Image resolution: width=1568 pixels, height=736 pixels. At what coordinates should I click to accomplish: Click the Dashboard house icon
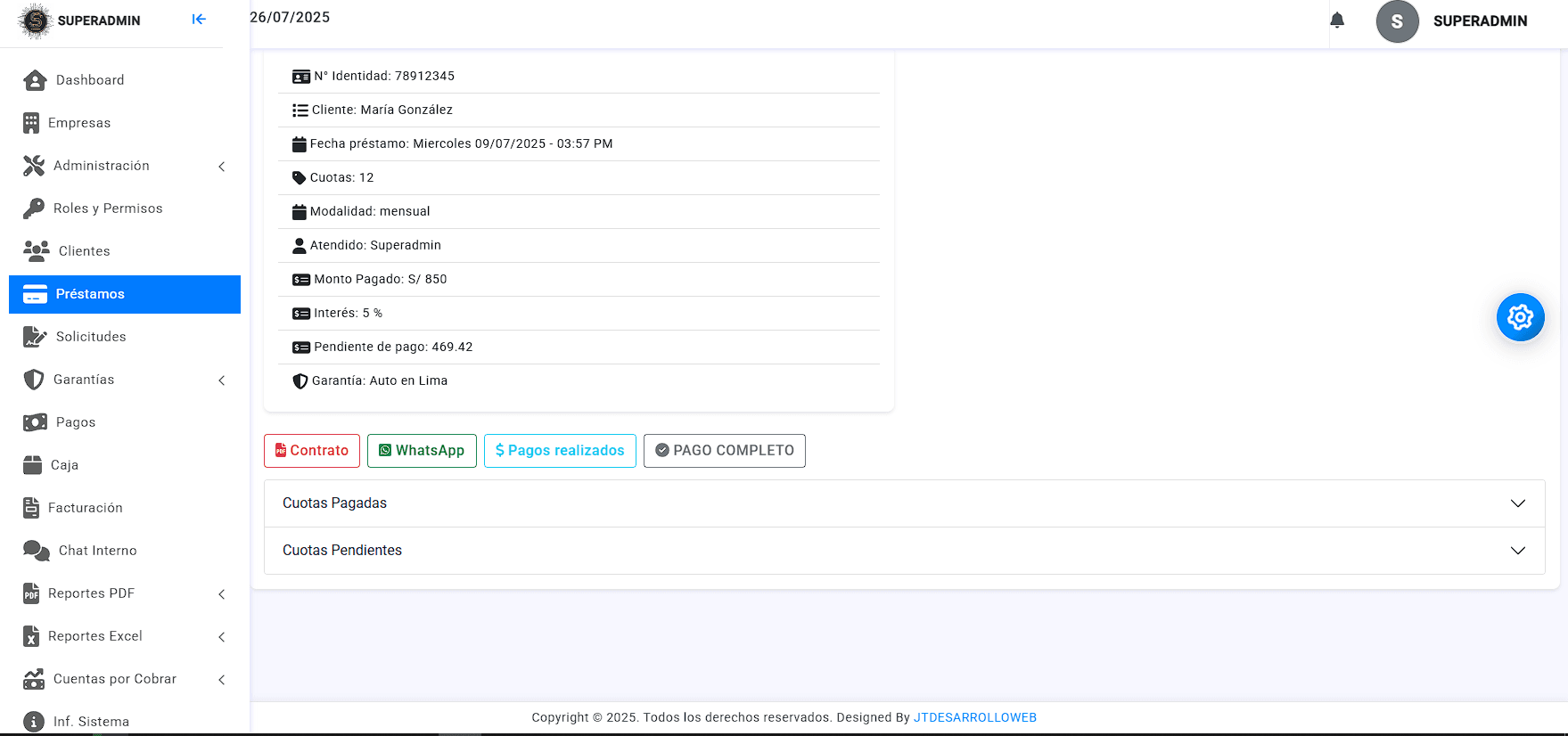pos(35,80)
